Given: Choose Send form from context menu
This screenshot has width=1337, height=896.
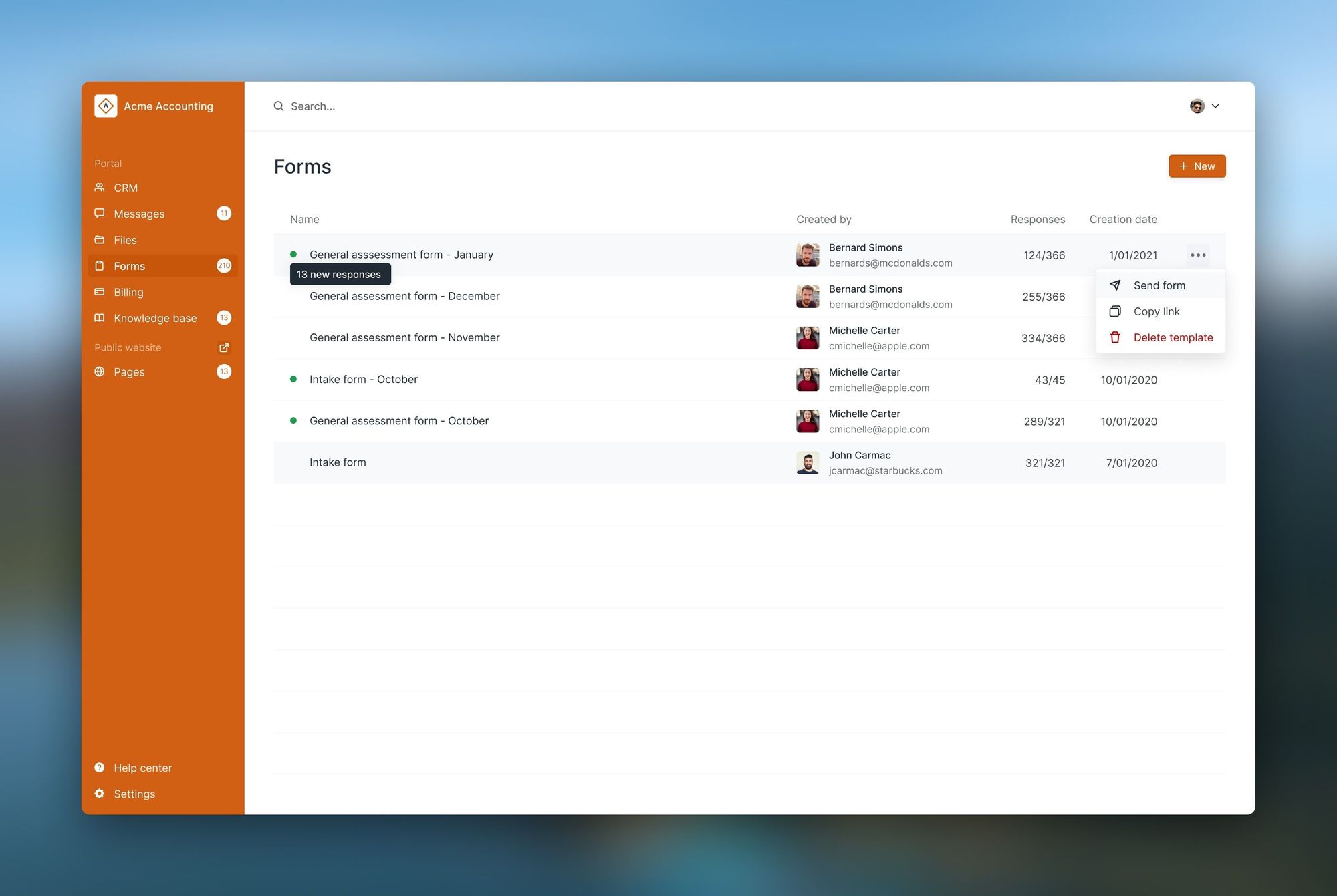Looking at the screenshot, I should point(1159,285).
